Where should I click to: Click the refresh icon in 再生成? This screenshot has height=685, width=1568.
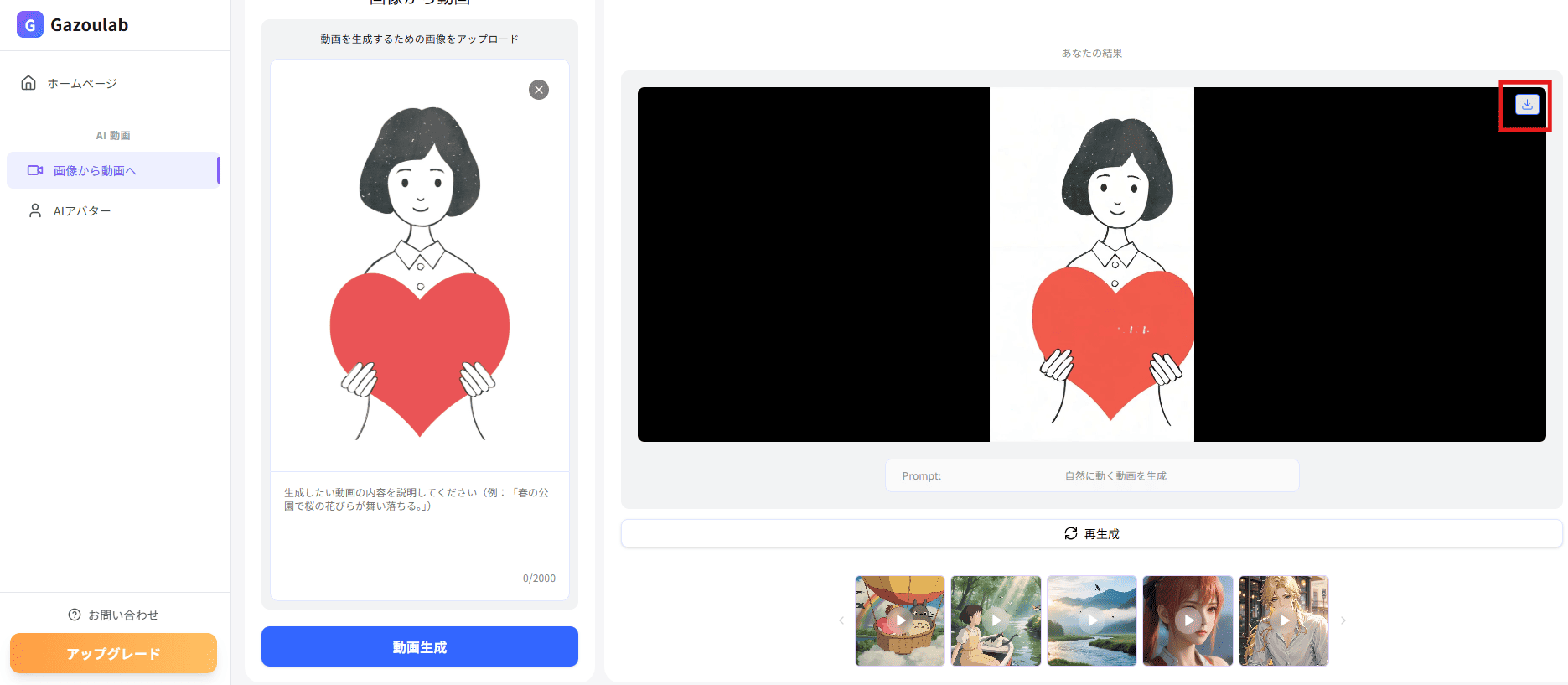(x=1071, y=533)
